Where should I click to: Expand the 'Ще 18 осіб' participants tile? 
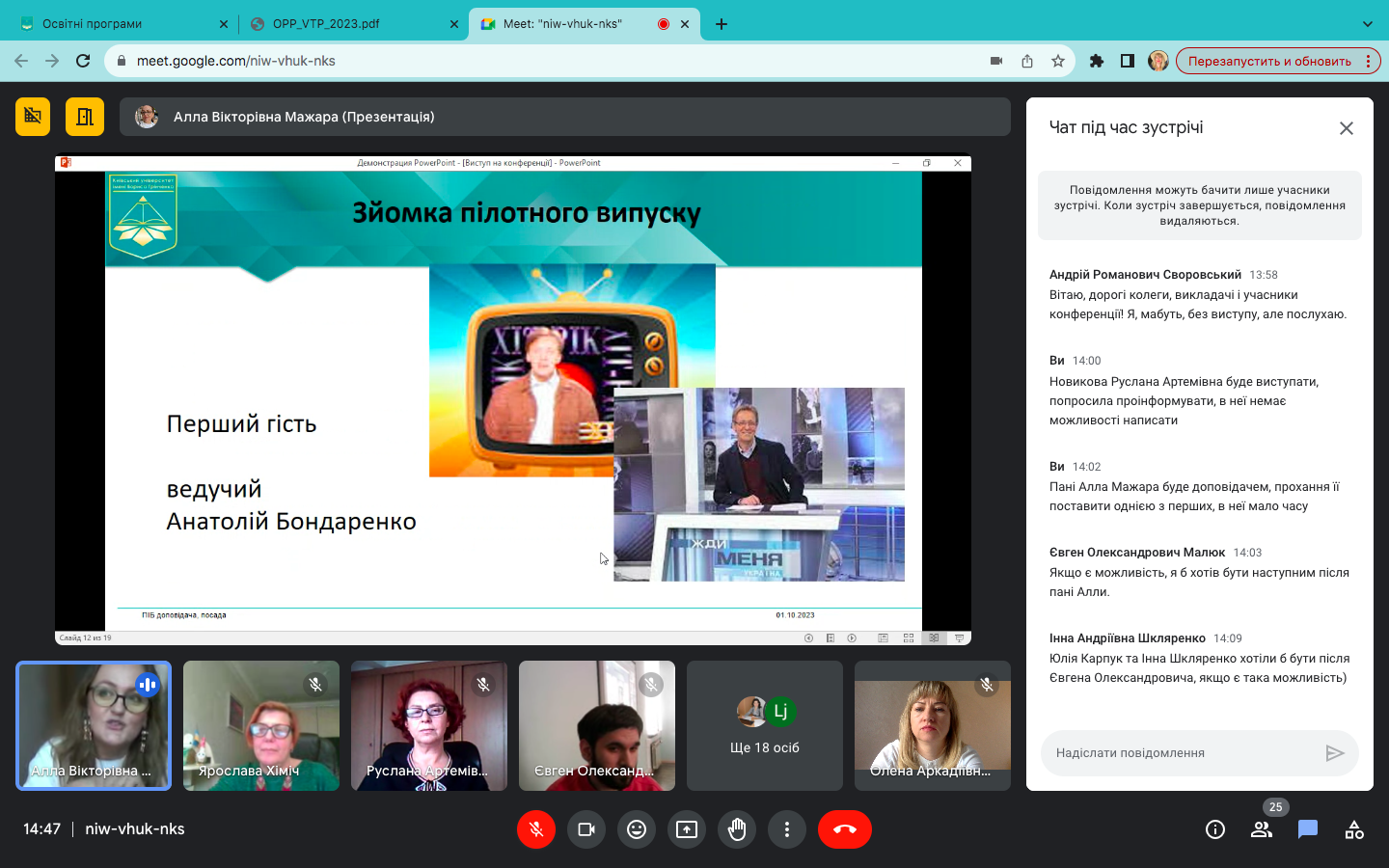[x=764, y=726]
